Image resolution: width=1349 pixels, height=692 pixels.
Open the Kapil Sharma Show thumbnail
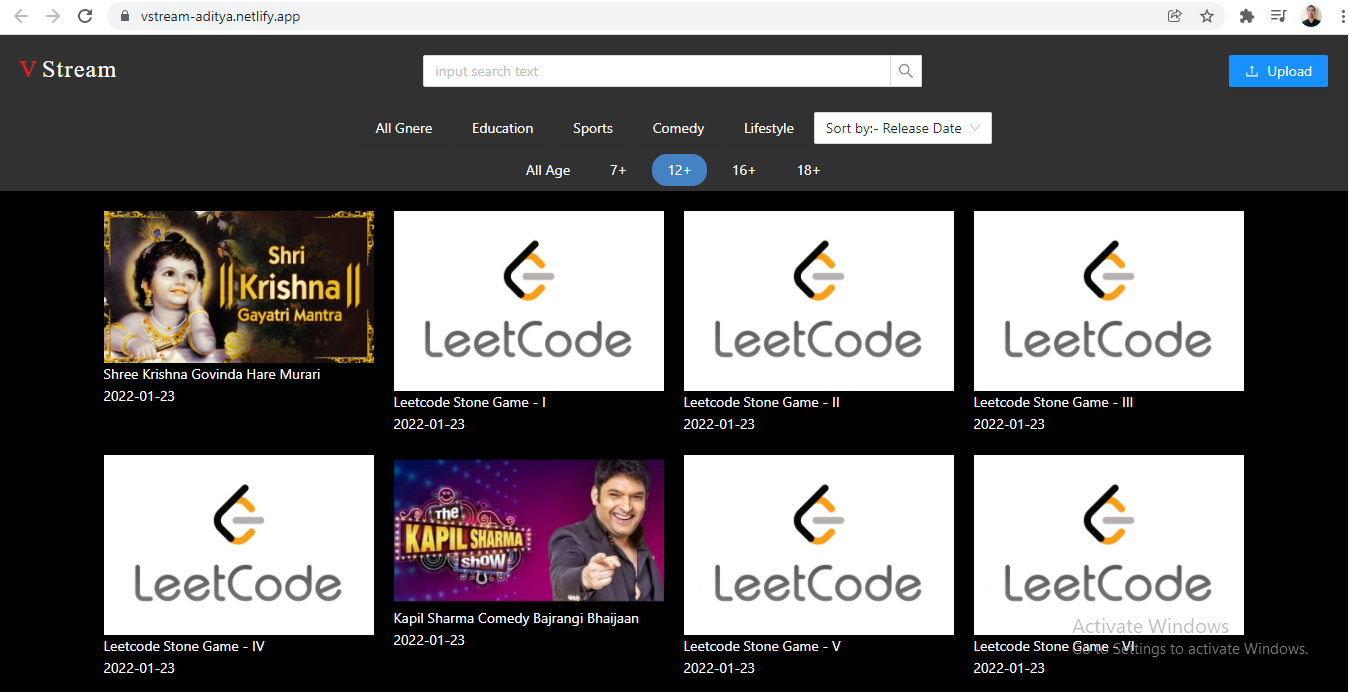click(x=529, y=530)
